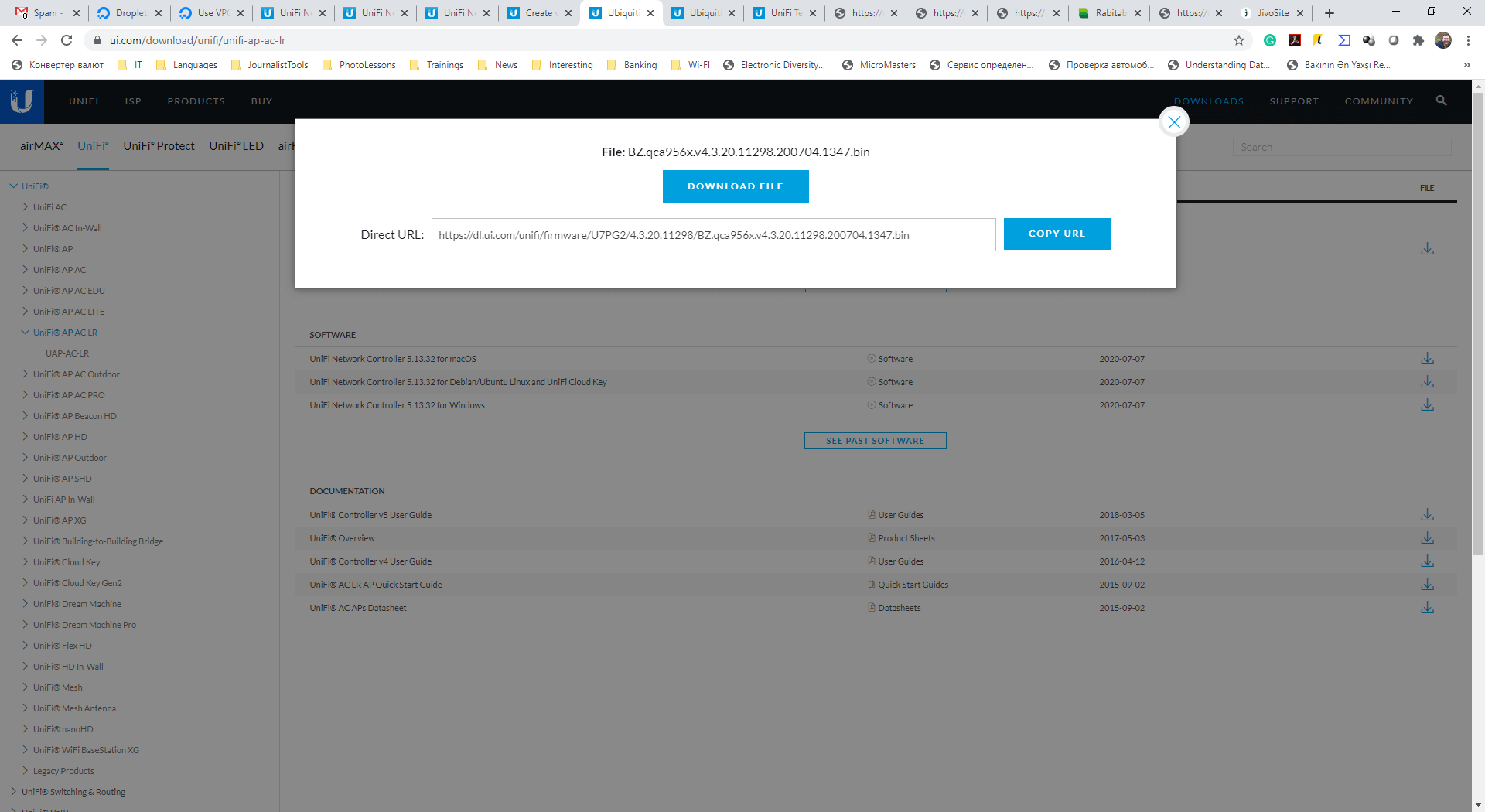Open the BUY navigation menu item
Viewport: 1485px width, 812px height.
click(261, 101)
